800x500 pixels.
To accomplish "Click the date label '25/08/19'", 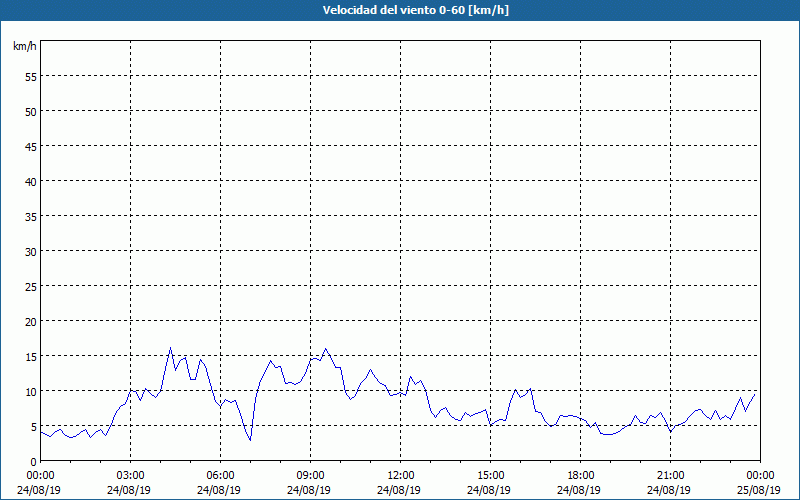I will pos(759,490).
